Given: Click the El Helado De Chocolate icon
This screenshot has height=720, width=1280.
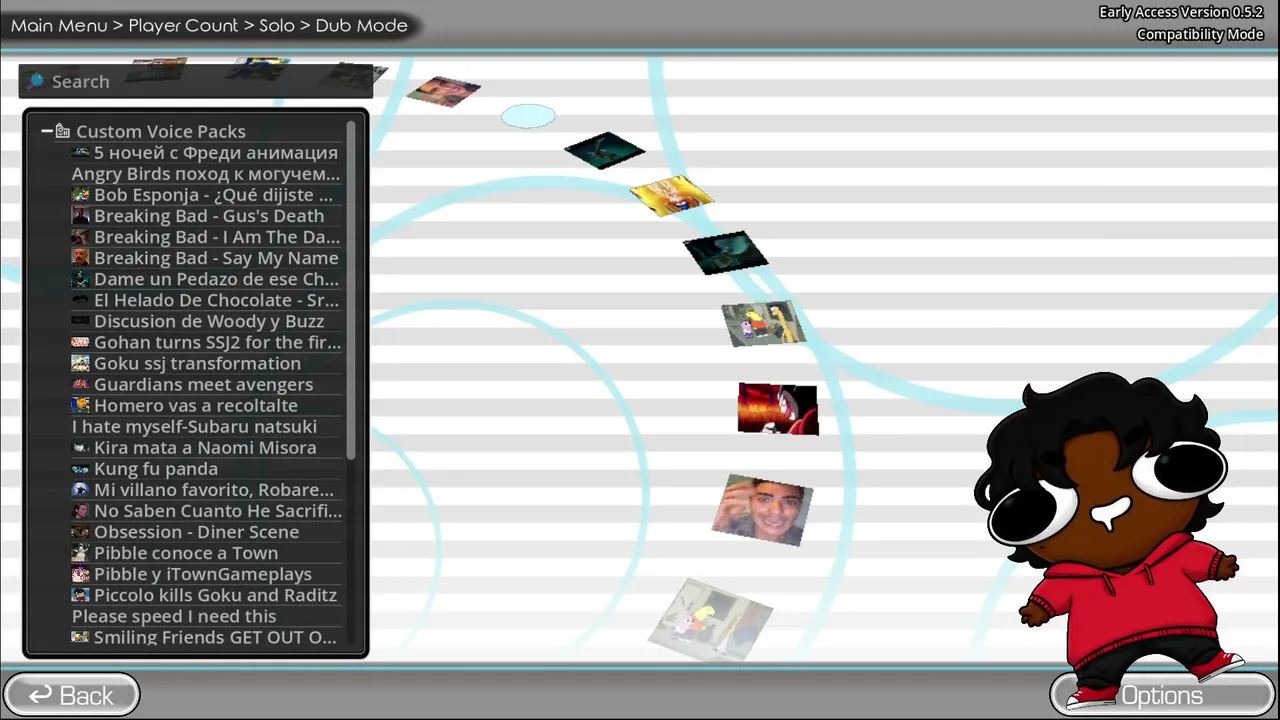Looking at the screenshot, I should tap(81, 300).
